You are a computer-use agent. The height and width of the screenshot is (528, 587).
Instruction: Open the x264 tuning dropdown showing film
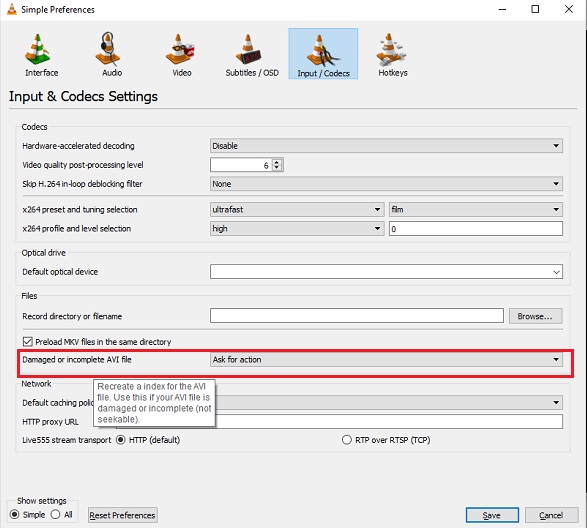point(476,209)
